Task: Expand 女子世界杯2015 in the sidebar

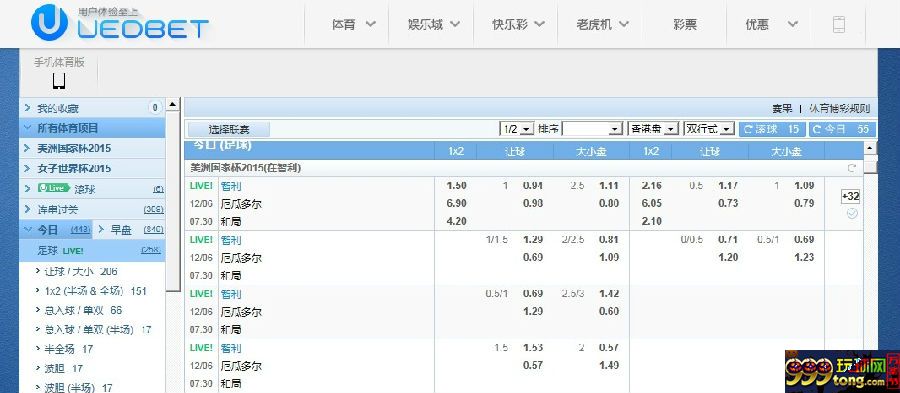Action: [x=92, y=168]
